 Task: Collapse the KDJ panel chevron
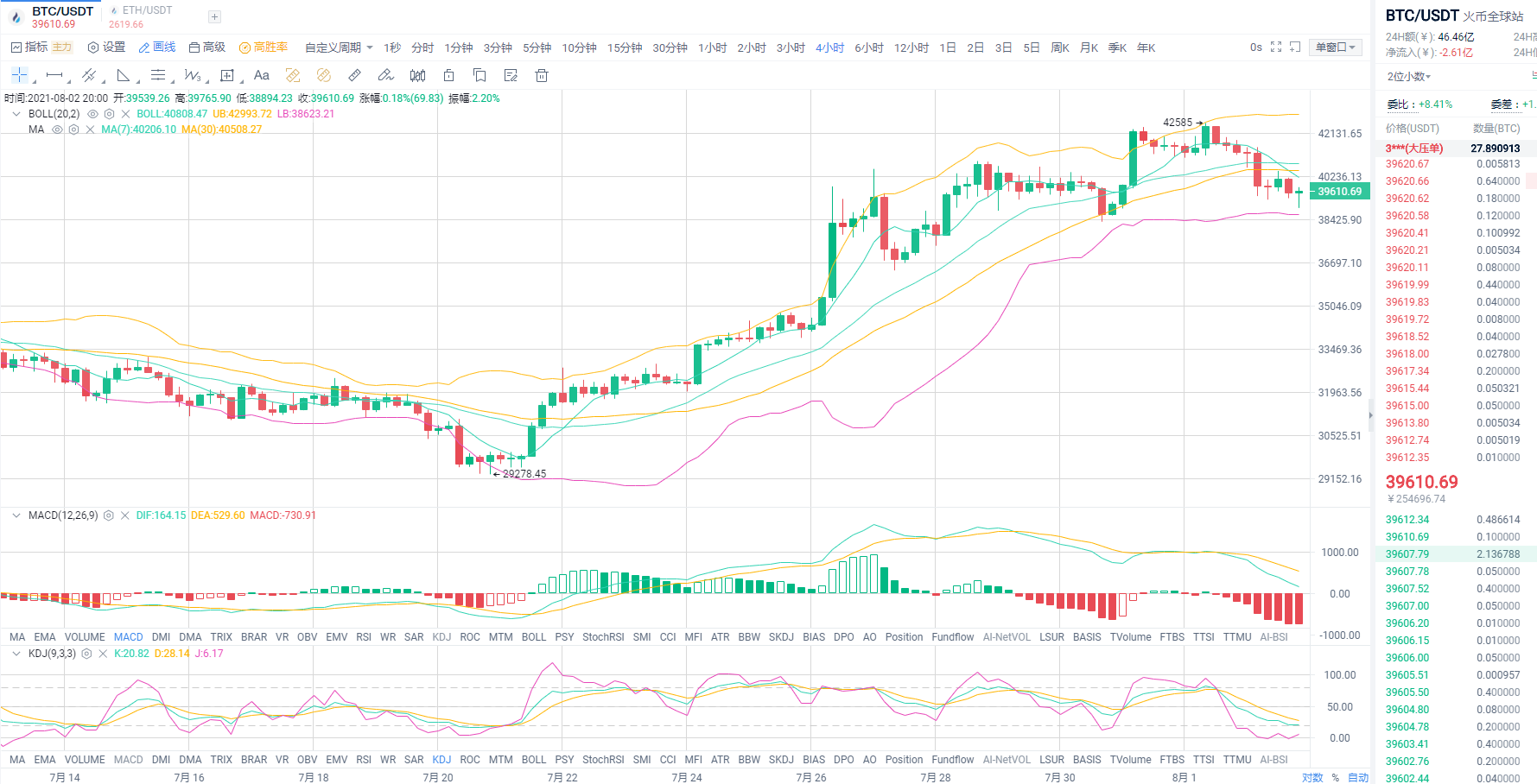[16, 654]
